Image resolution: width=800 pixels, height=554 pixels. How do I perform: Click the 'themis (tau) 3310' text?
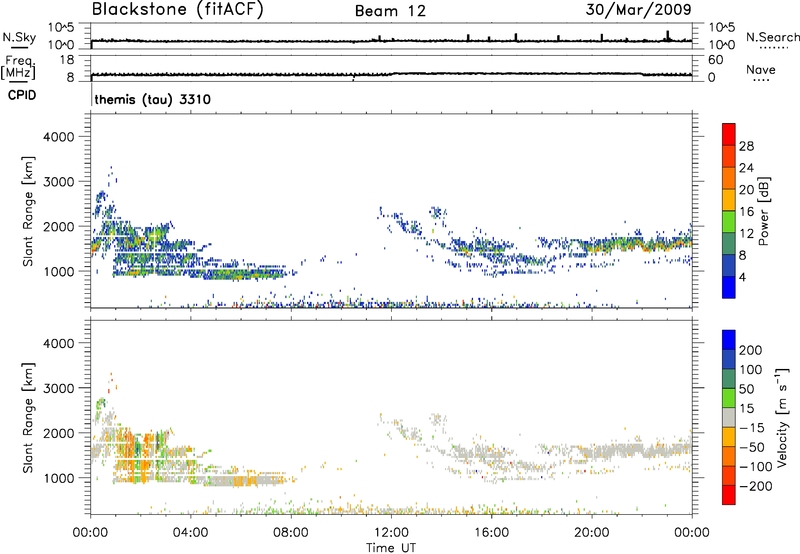pos(153,99)
